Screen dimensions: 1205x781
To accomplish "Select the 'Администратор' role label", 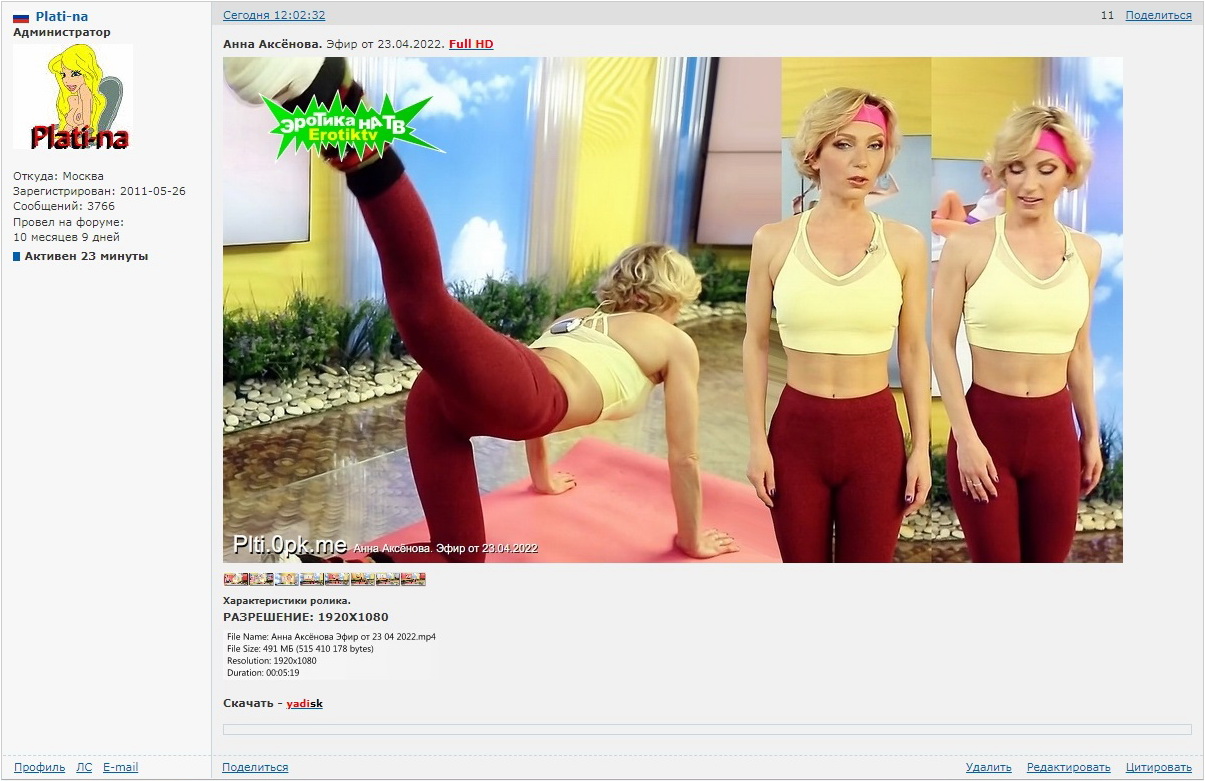I will tap(62, 32).
